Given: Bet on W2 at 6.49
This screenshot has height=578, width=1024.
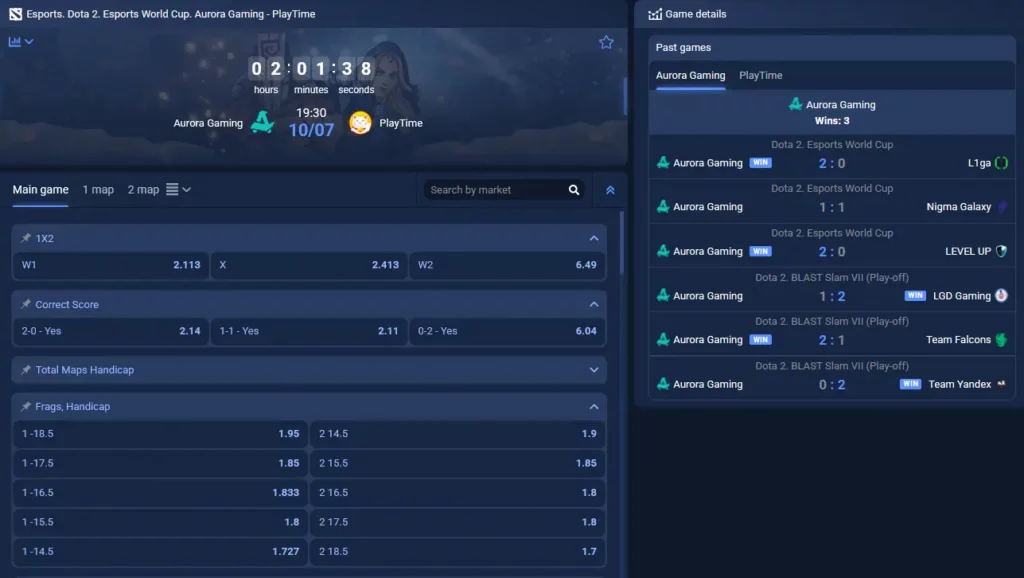Looking at the screenshot, I should pyautogui.click(x=507, y=265).
